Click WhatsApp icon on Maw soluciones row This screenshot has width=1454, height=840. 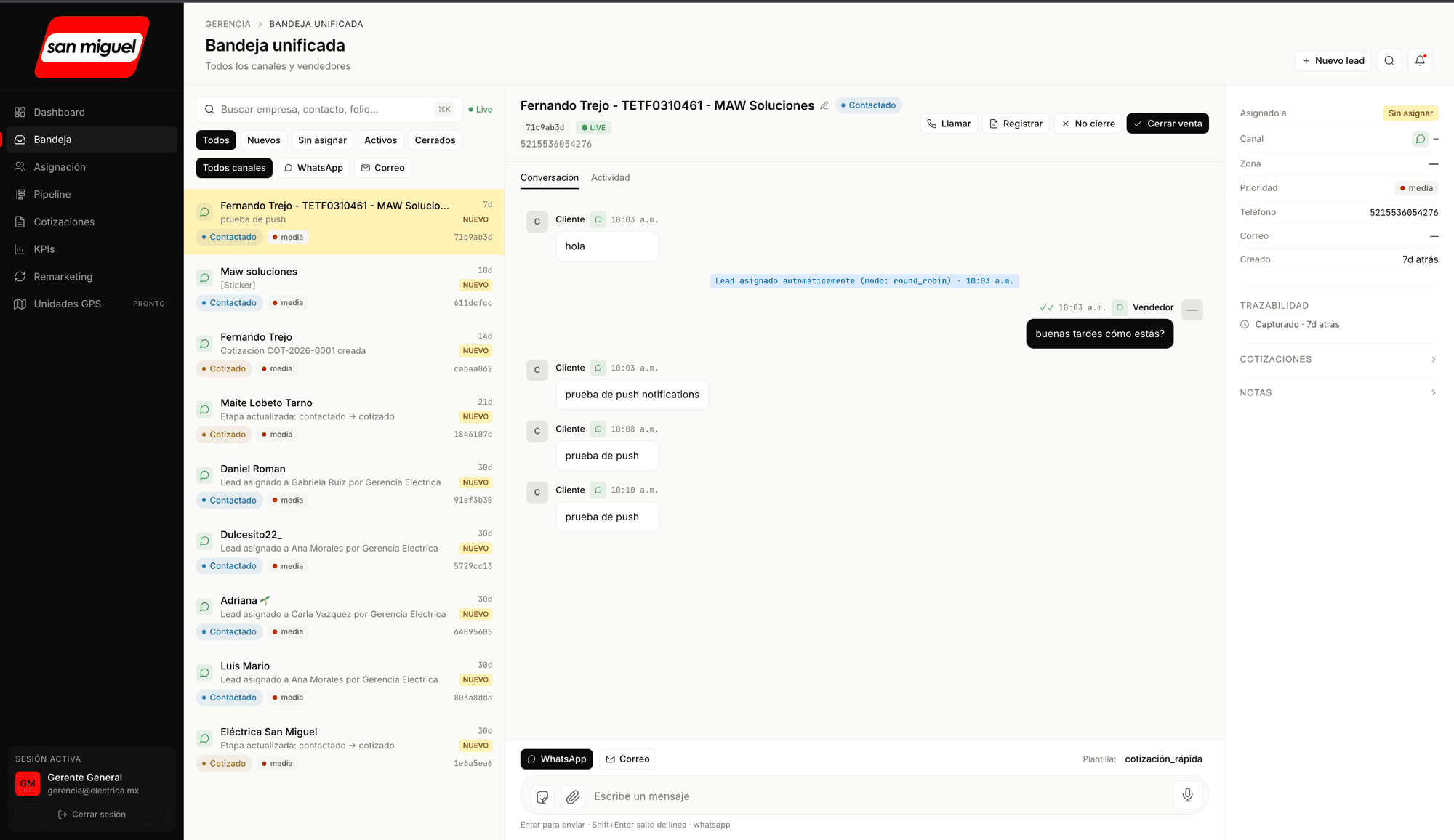(x=204, y=278)
